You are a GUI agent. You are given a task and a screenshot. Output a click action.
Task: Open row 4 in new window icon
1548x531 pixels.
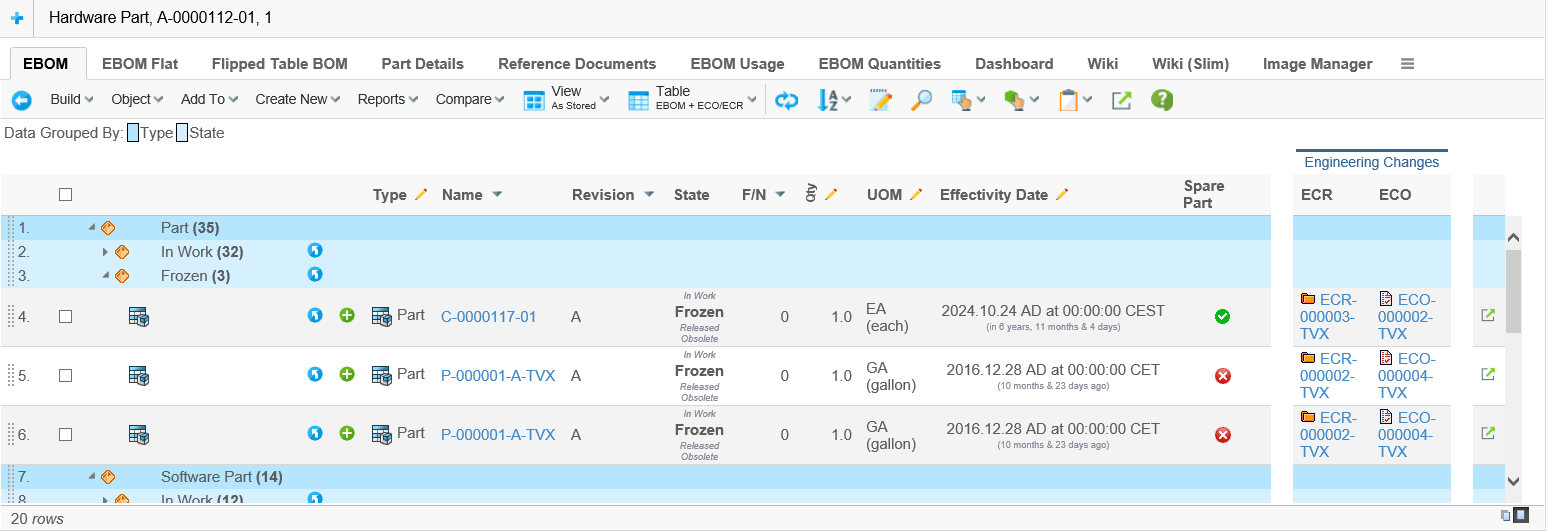1488,316
